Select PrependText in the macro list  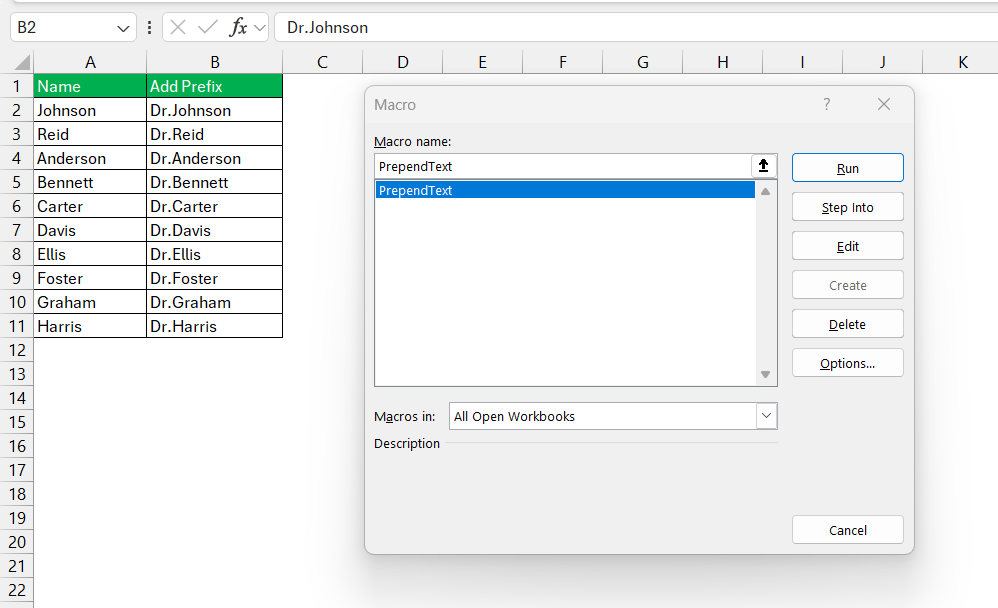(565, 190)
